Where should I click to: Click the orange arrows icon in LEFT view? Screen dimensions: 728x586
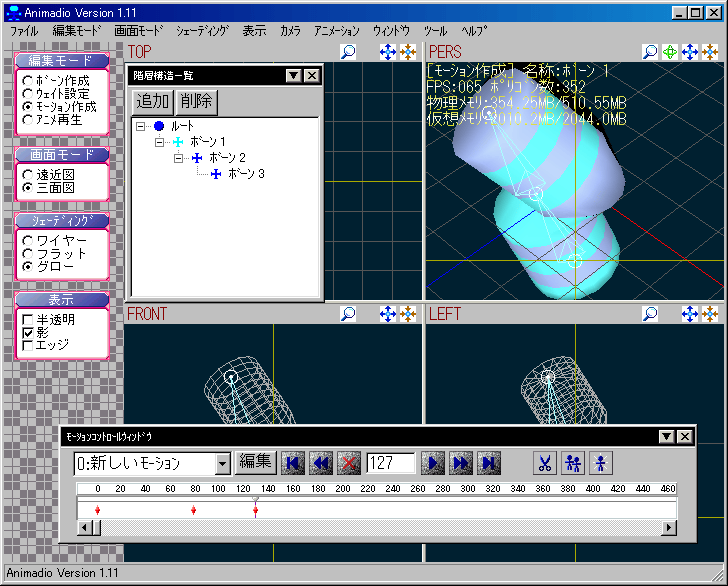710,314
